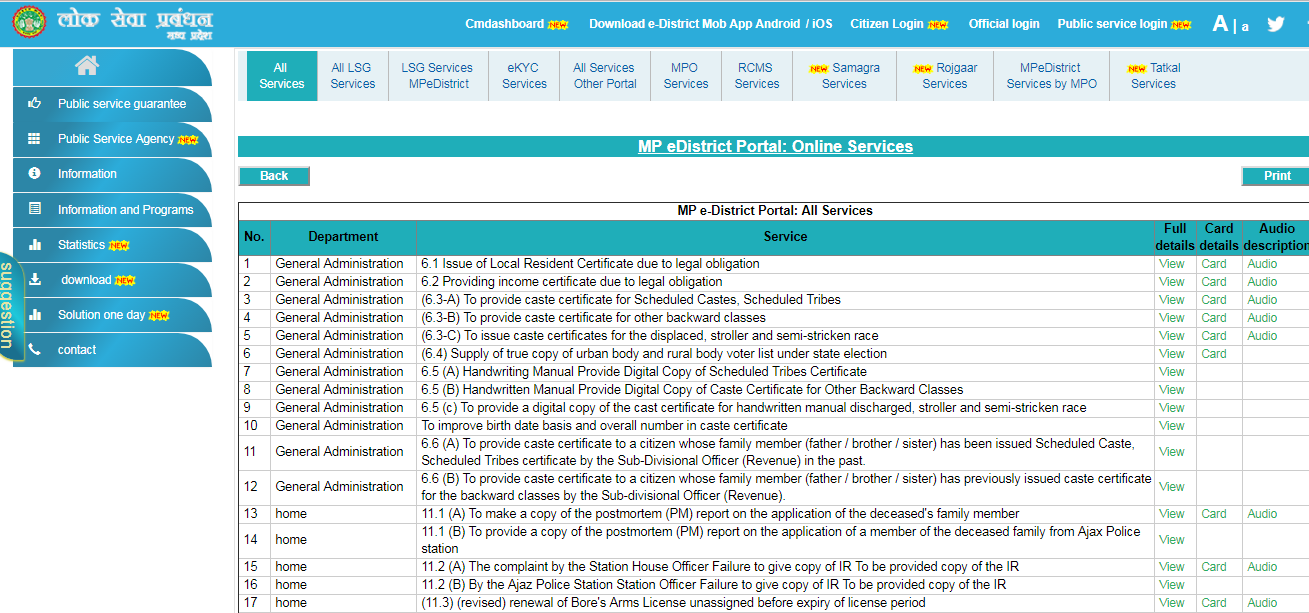This screenshot has height=613, width=1309.
Task: Click the Back button
Action: (x=273, y=175)
